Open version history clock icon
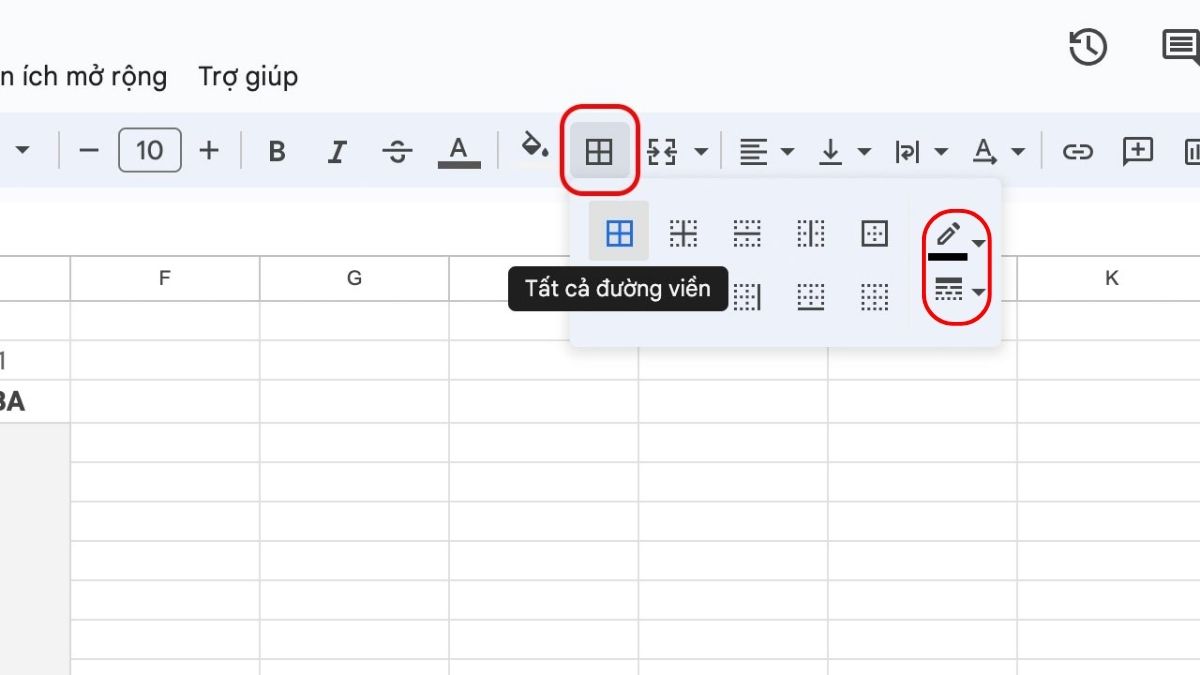This screenshot has width=1200, height=675. click(1088, 47)
